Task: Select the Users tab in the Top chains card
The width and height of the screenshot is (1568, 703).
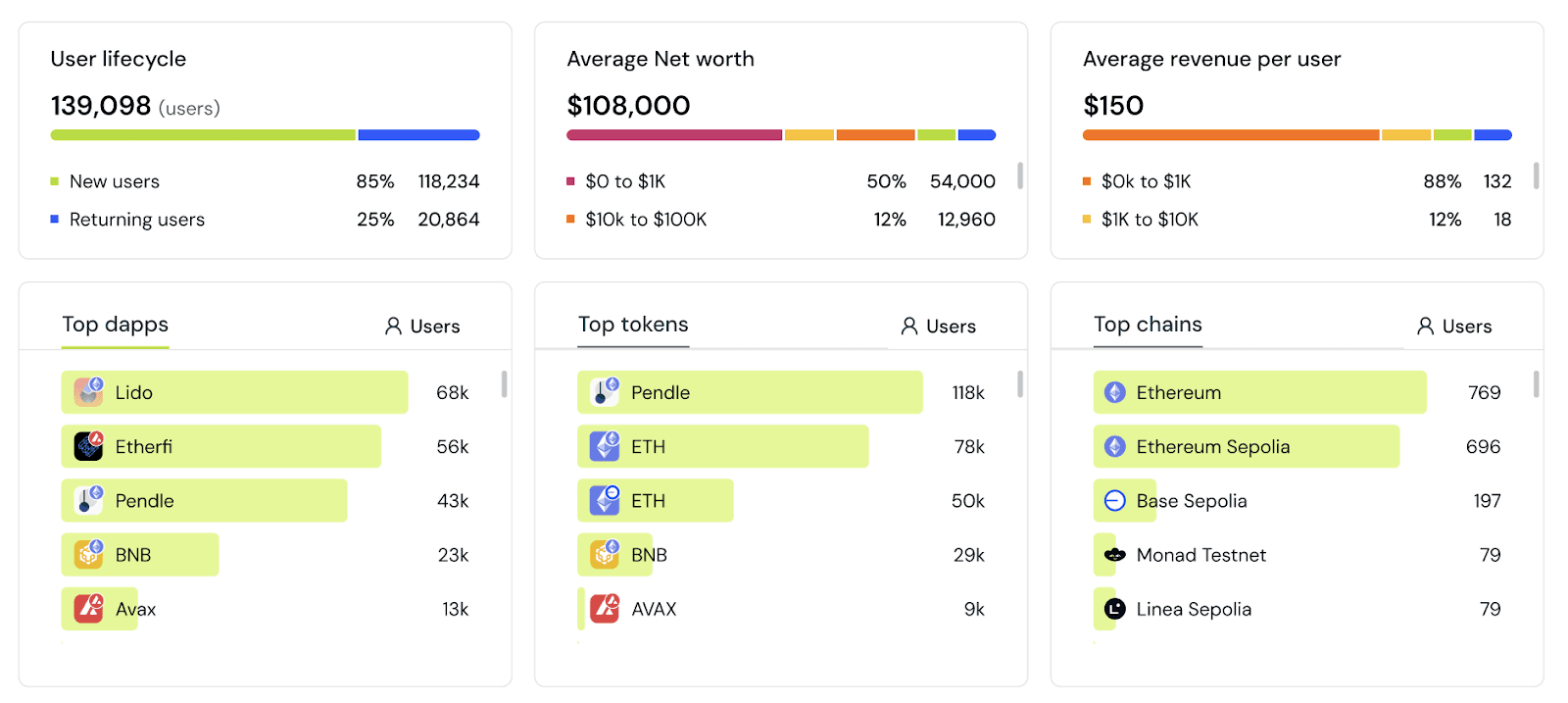Action: [1454, 326]
